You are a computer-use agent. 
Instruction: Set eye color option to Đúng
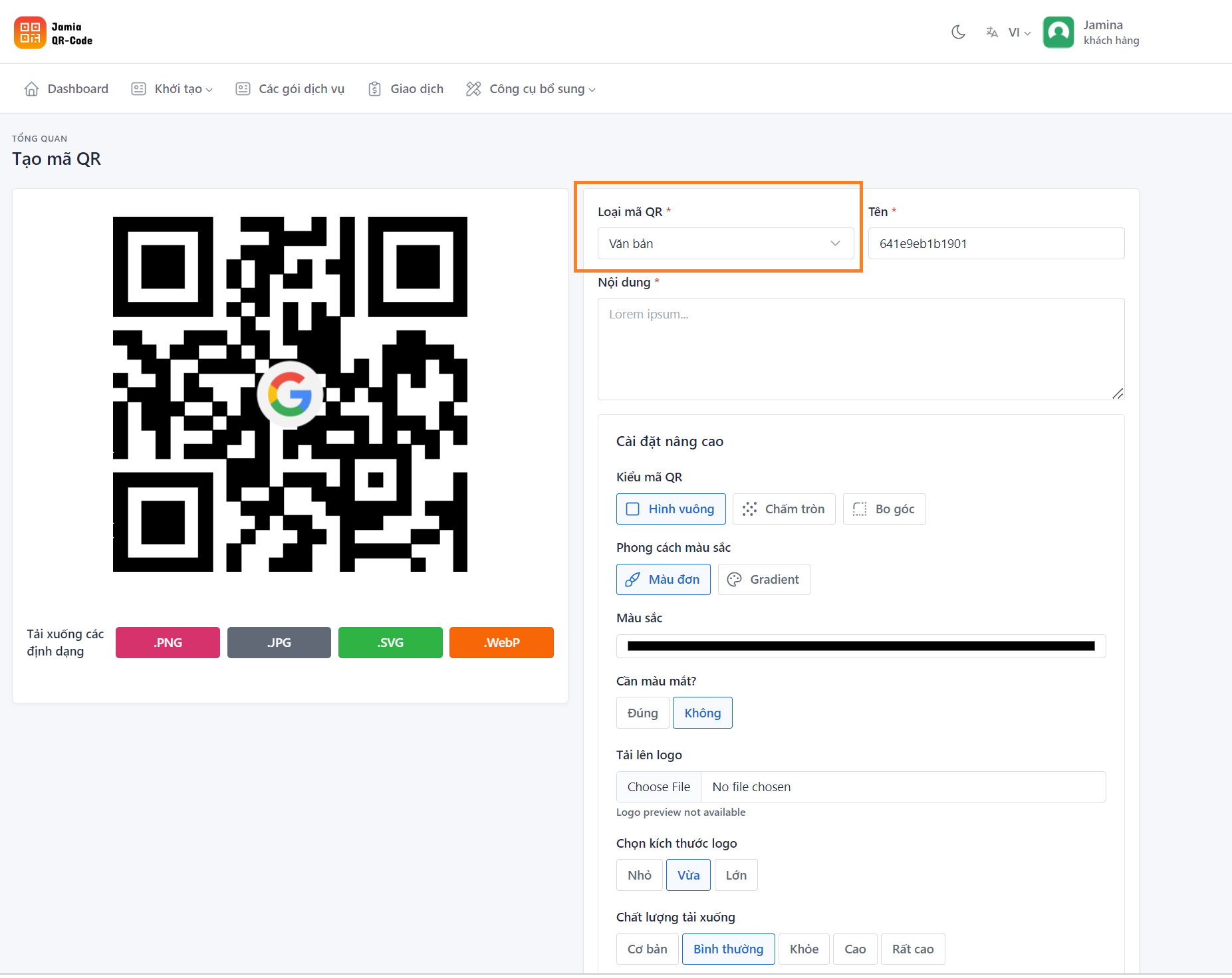(x=643, y=713)
